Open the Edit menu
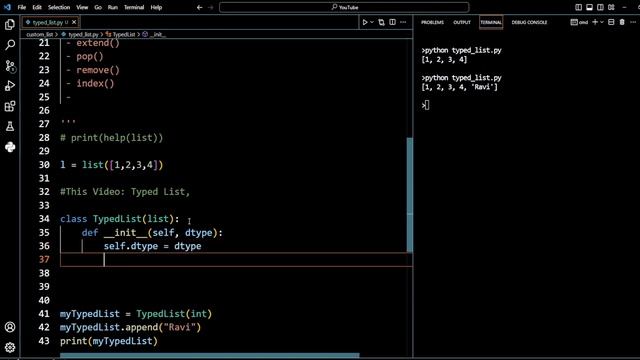Viewport: 640px width, 360px height. coord(37,7)
